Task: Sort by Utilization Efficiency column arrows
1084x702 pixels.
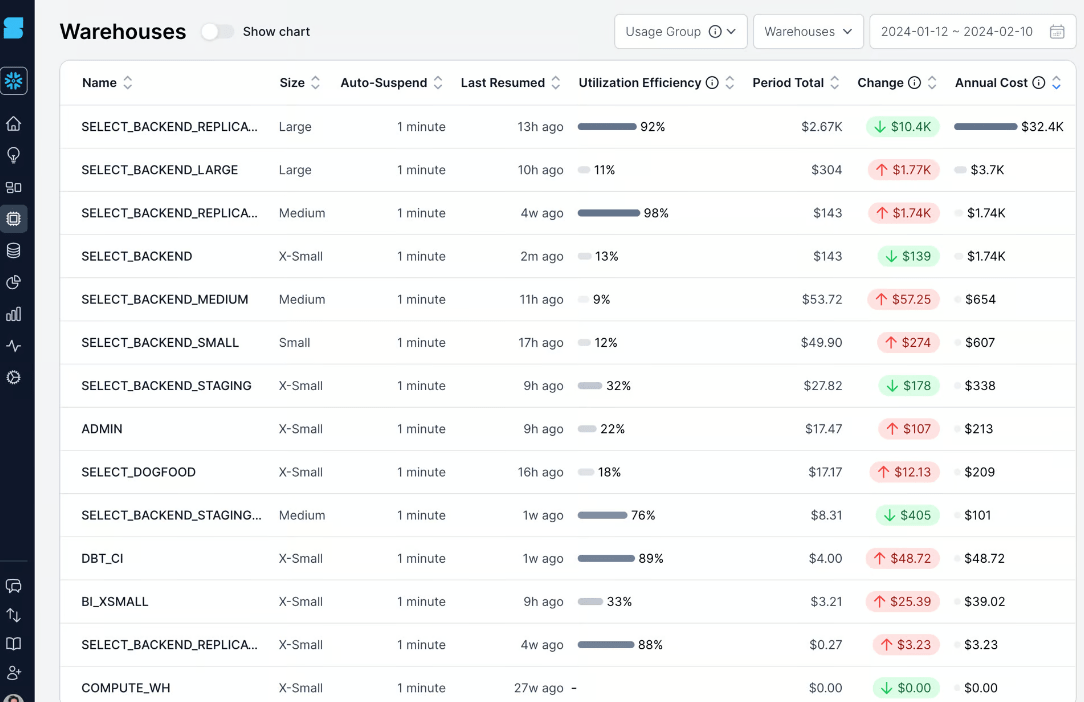Action: (729, 83)
